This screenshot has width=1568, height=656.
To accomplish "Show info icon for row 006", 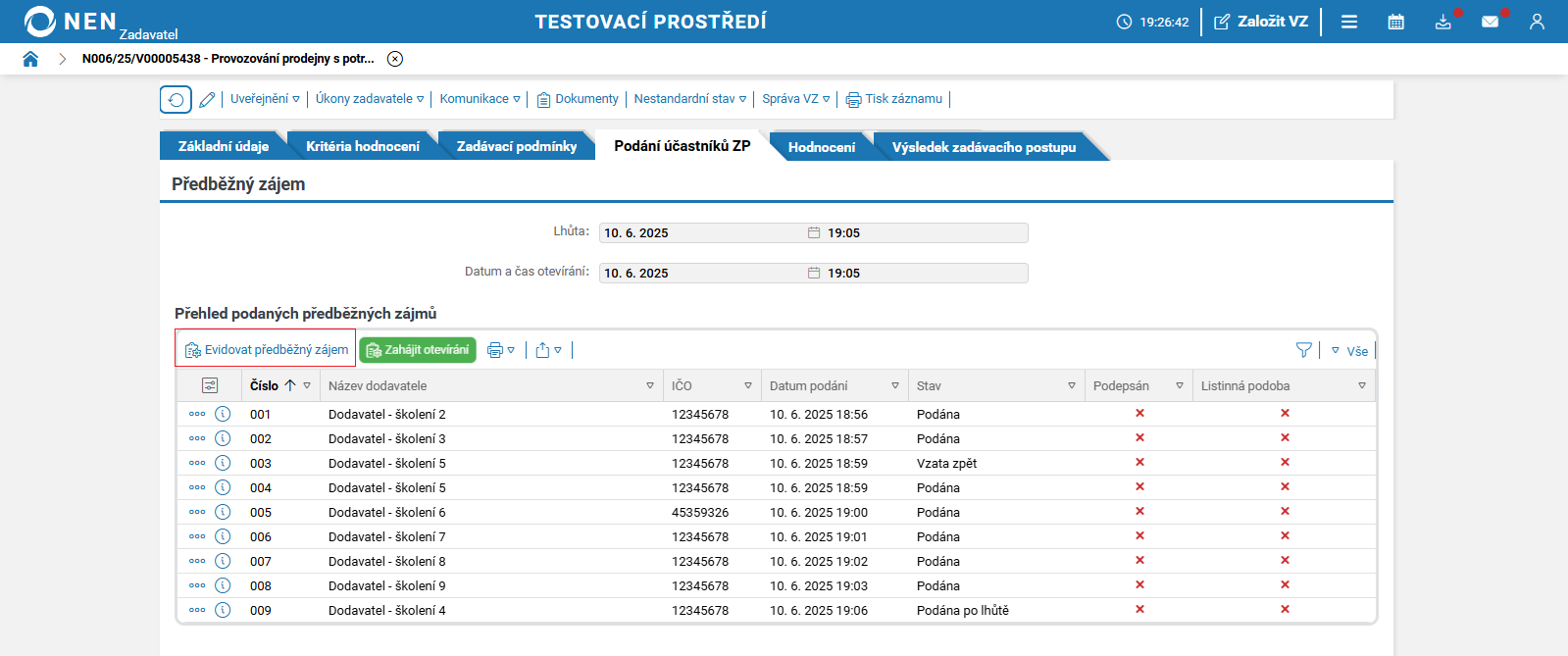I will pos(223,536).
